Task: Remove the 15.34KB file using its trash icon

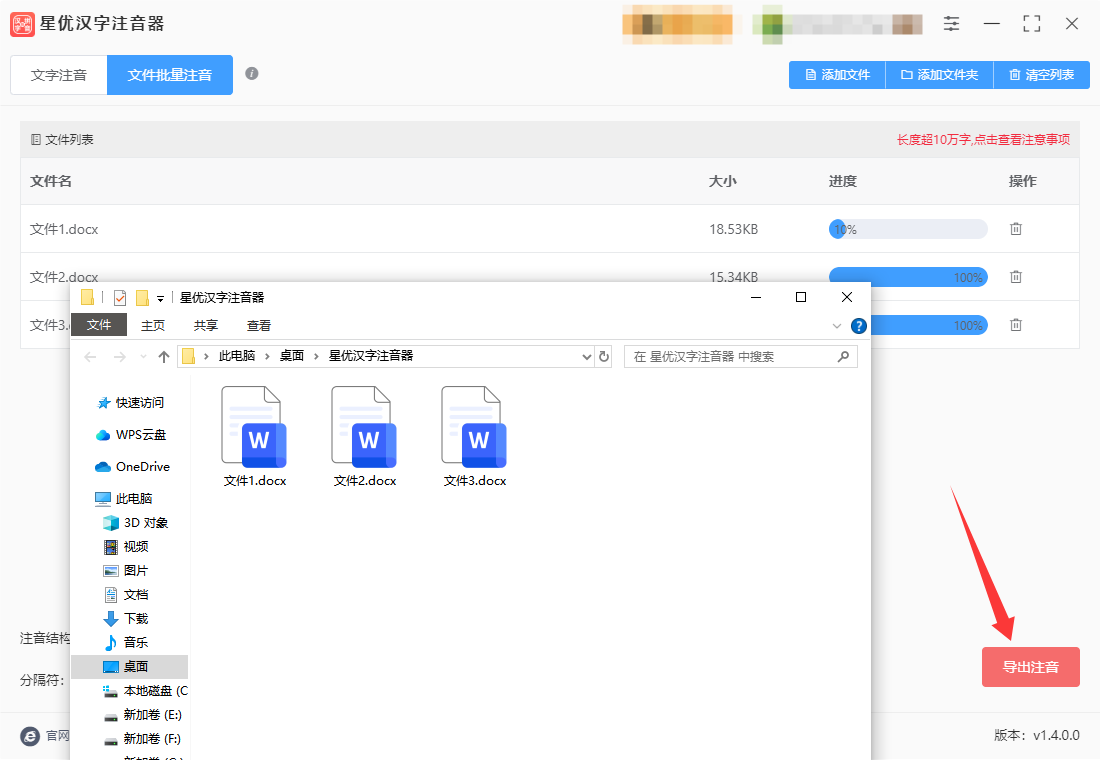Action: pos(1016,276)
